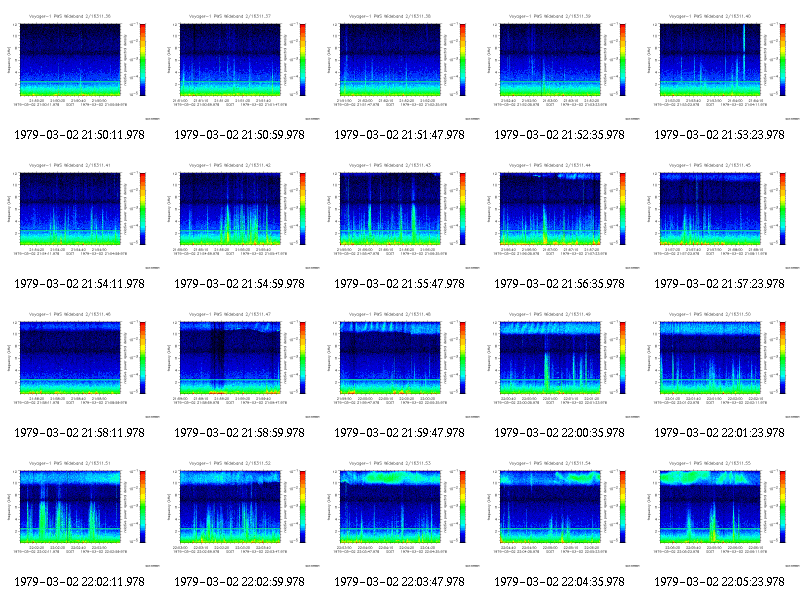Screen dimensions: 800x596
Task: Click timestamp text 1979-03-02 22:04:35.978
Action: (560, 582)
